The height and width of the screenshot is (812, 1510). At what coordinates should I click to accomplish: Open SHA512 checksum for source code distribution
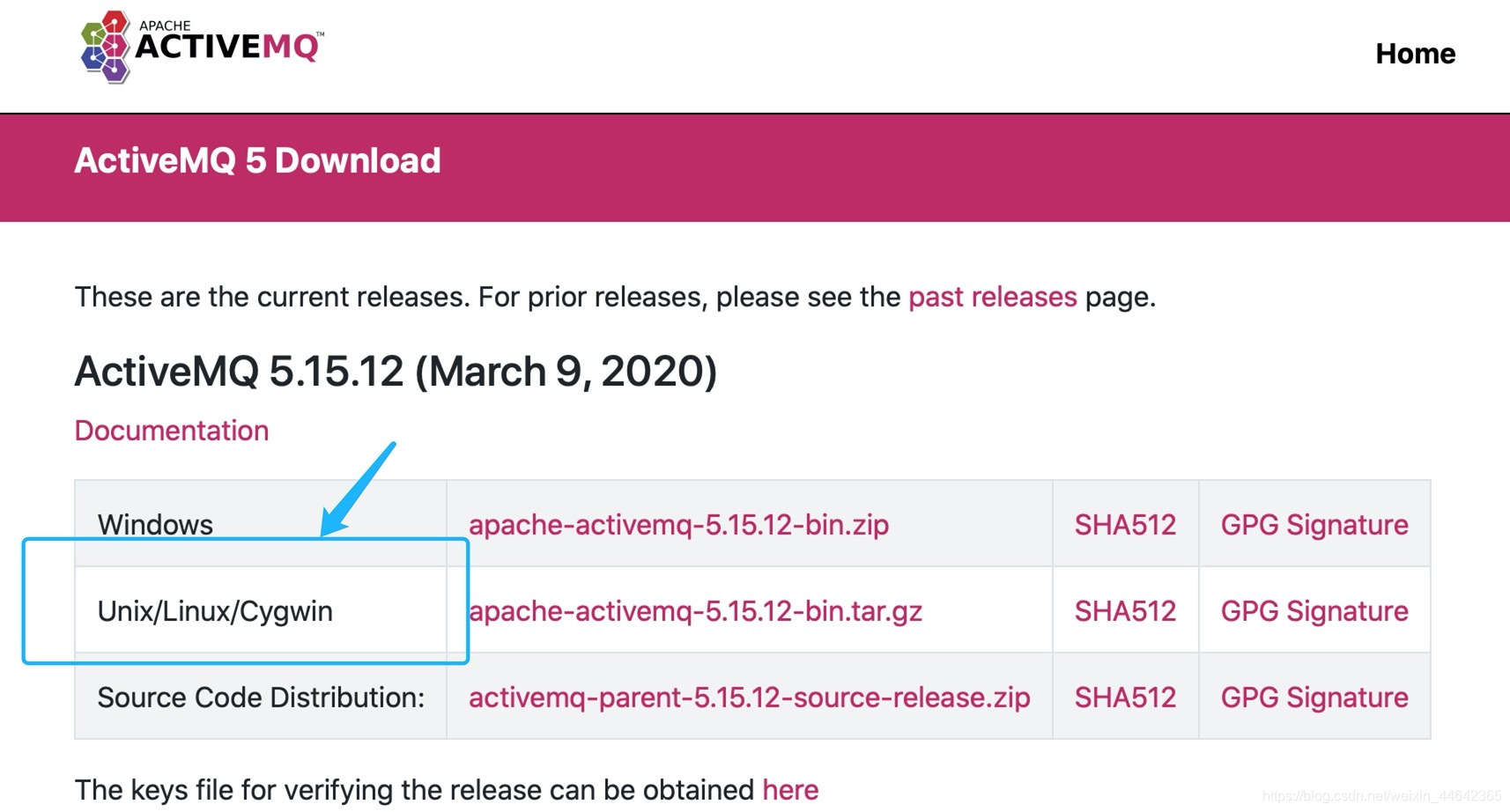click(1125, 697)
